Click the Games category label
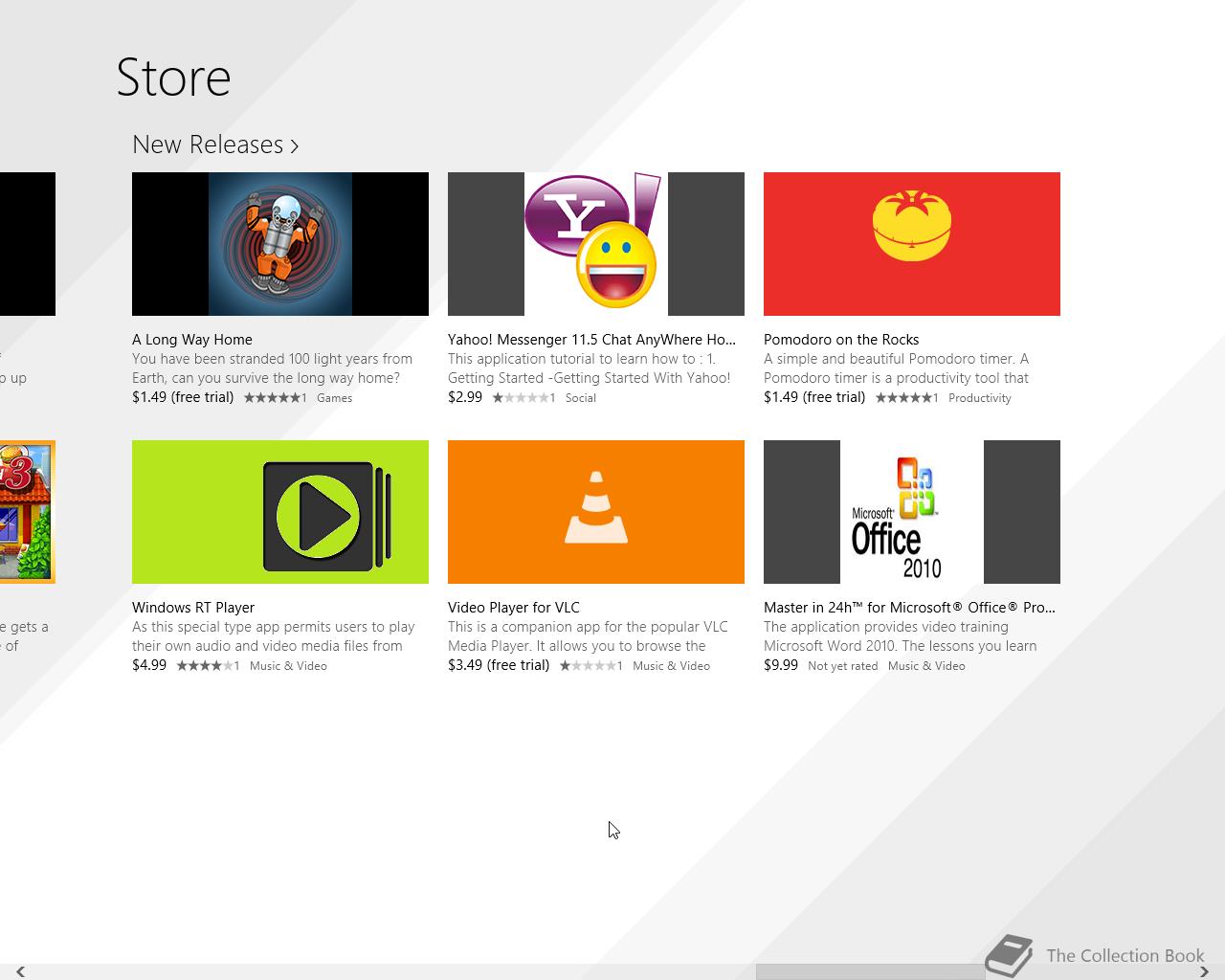This screenshot has width=1225, height=980. click(x=334, y=398)
